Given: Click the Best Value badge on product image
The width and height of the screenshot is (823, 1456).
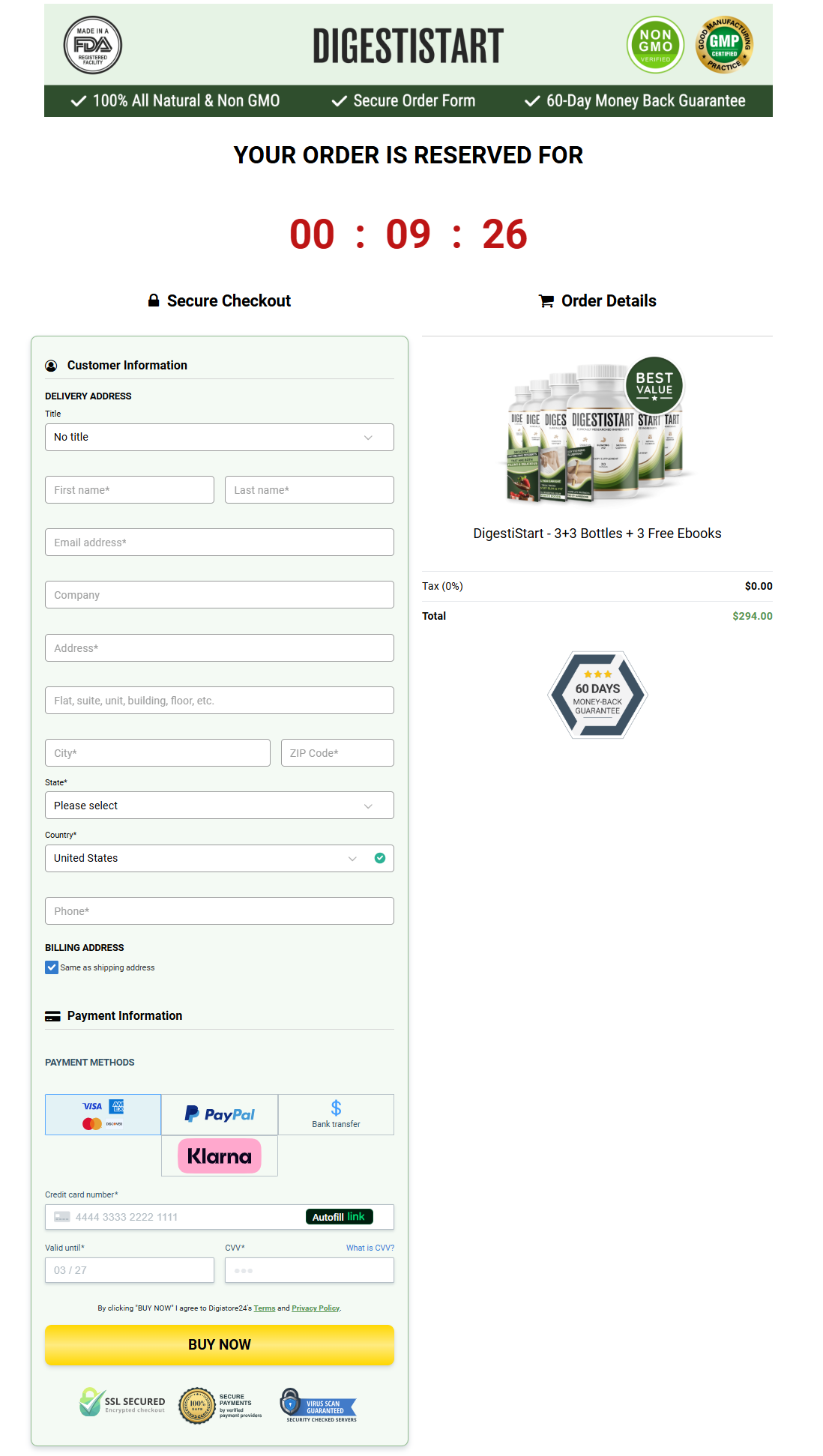Looking at the screenshot, I should tap(654, 385).
